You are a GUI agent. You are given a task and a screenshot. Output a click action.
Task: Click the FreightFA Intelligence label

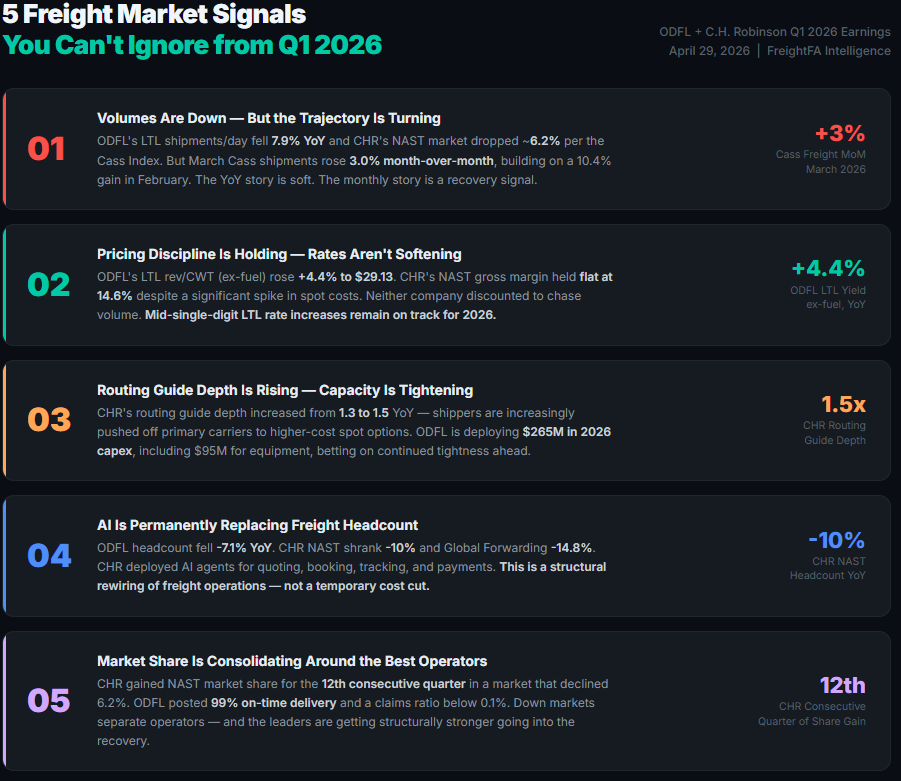point(829,51)
